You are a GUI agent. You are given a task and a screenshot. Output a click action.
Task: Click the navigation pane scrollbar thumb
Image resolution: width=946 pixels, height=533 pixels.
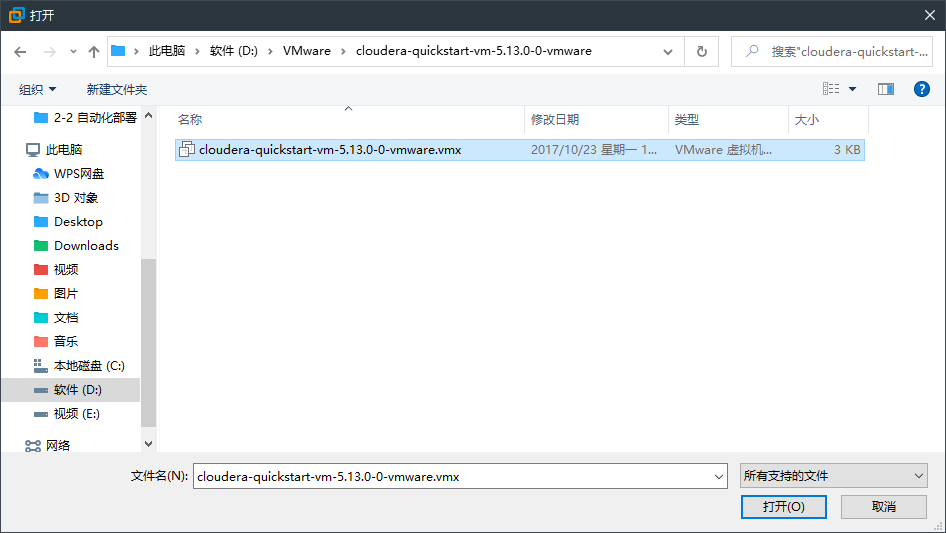pyautogui.click(x=148, y=343)
